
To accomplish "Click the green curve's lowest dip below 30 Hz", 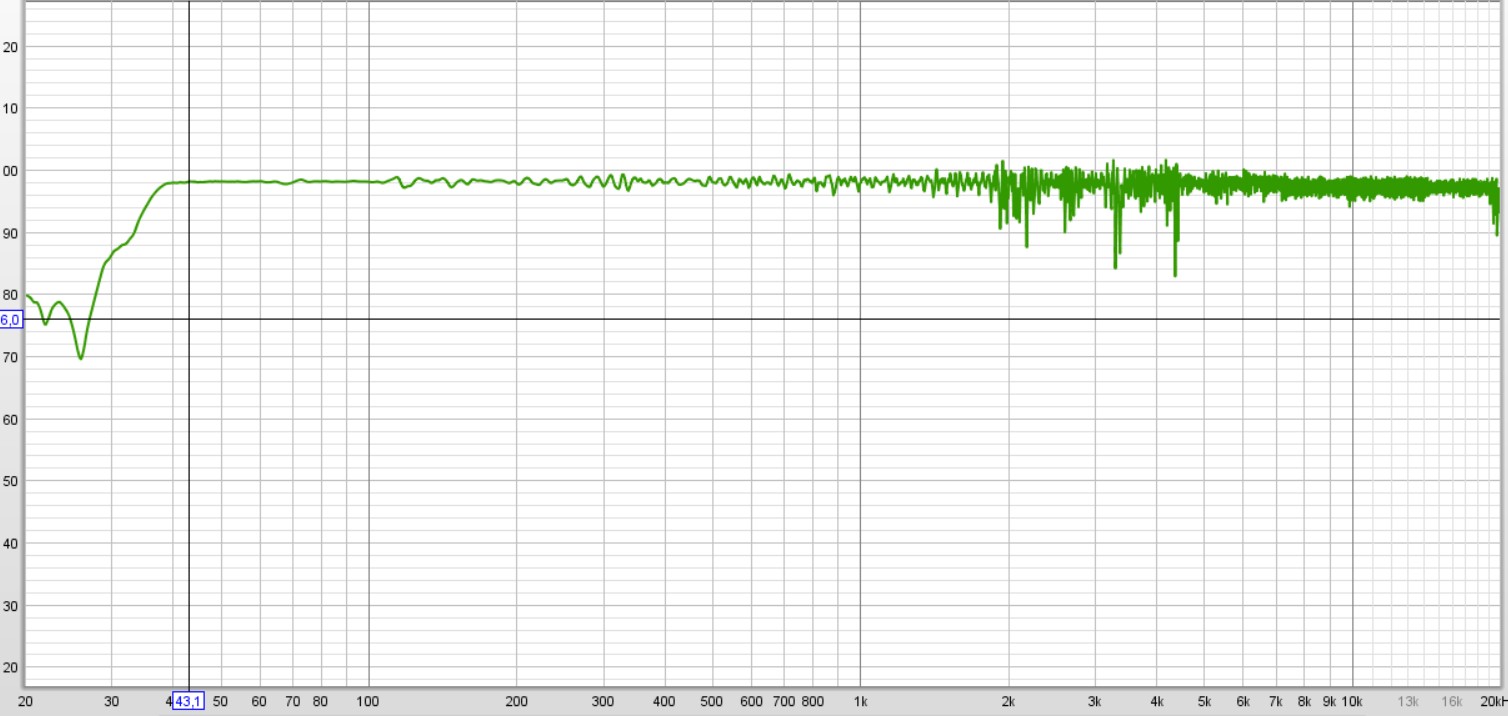I will [x=81, y=357].
